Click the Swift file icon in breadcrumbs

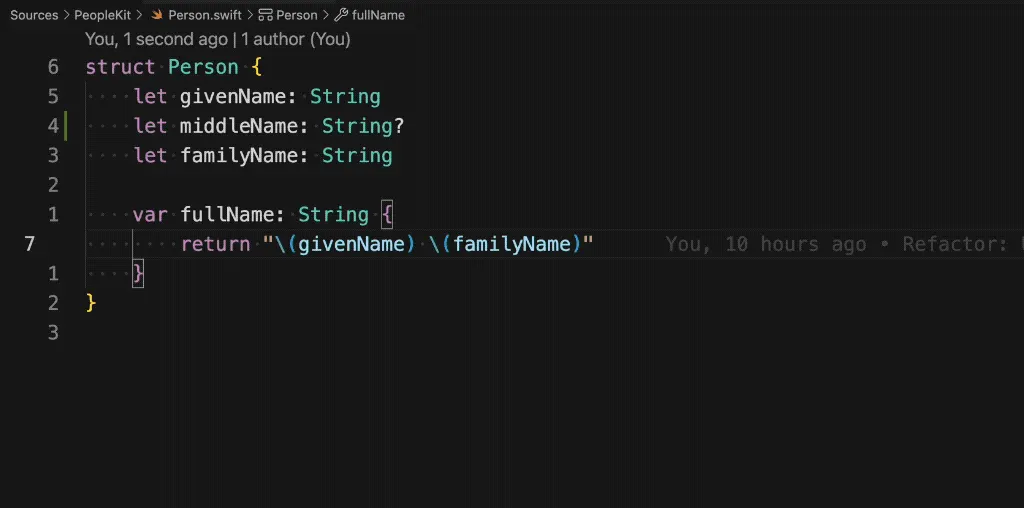[x=157, y=15]
